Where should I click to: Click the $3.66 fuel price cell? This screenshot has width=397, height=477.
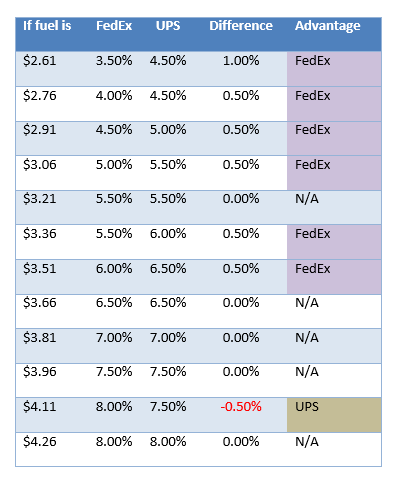[x=40, y=303]
